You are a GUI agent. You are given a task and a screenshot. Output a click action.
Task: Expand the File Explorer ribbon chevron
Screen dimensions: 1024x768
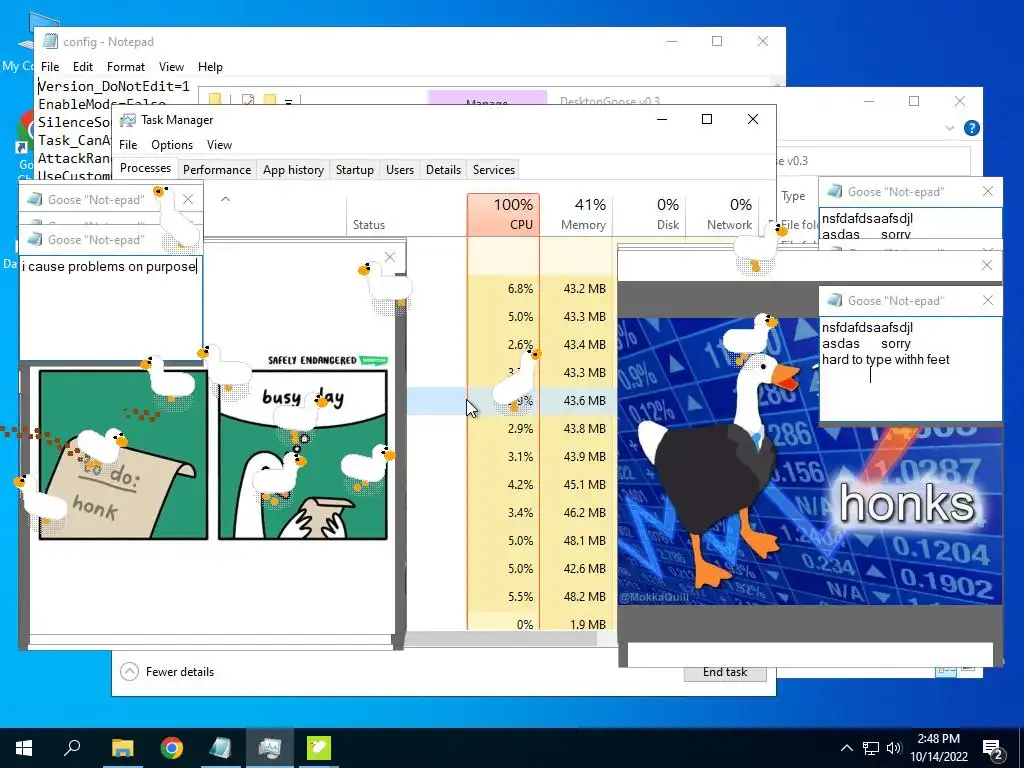click(x=950, y=129)
